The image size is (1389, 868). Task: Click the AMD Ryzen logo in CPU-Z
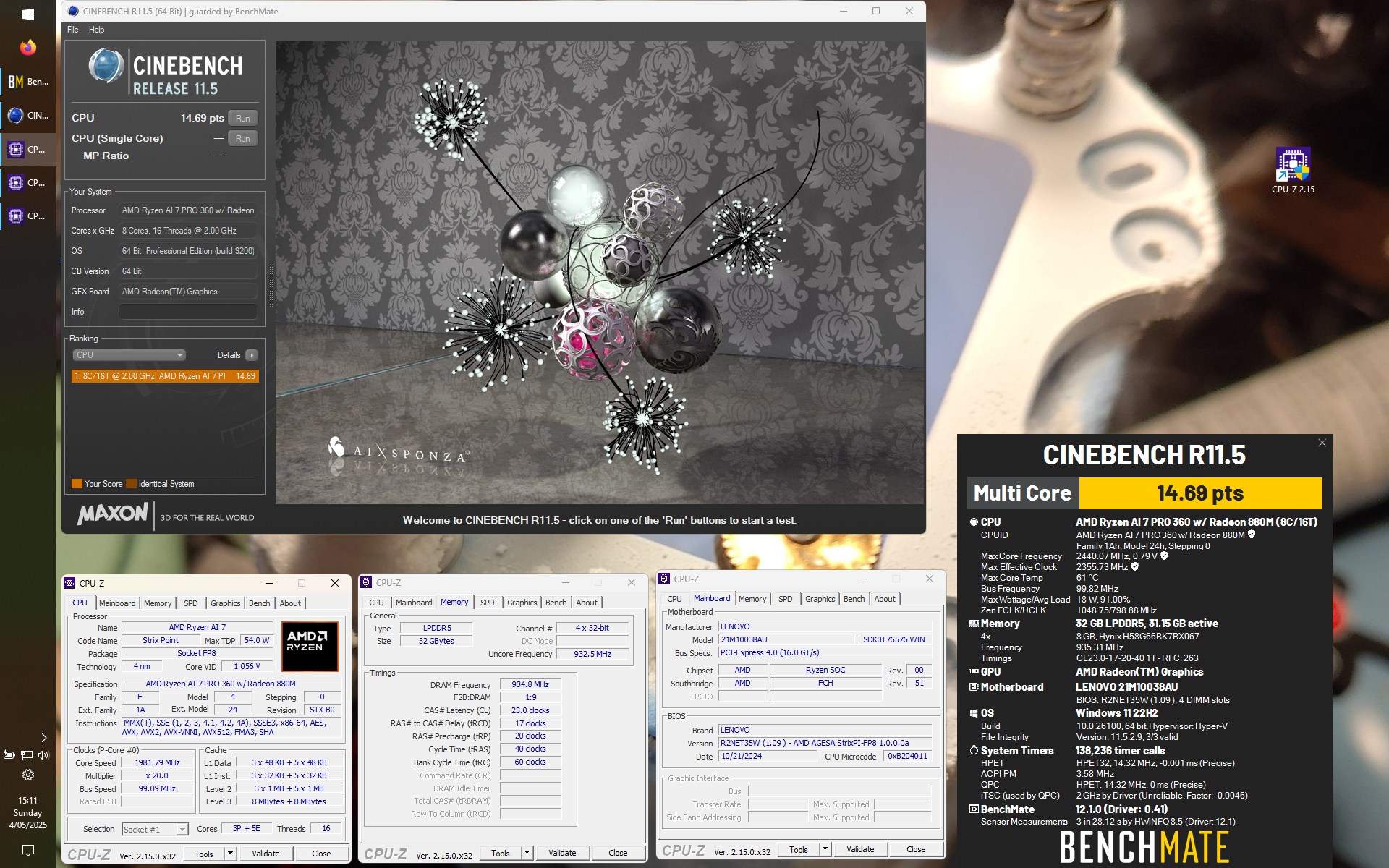(x=310, y=645)
